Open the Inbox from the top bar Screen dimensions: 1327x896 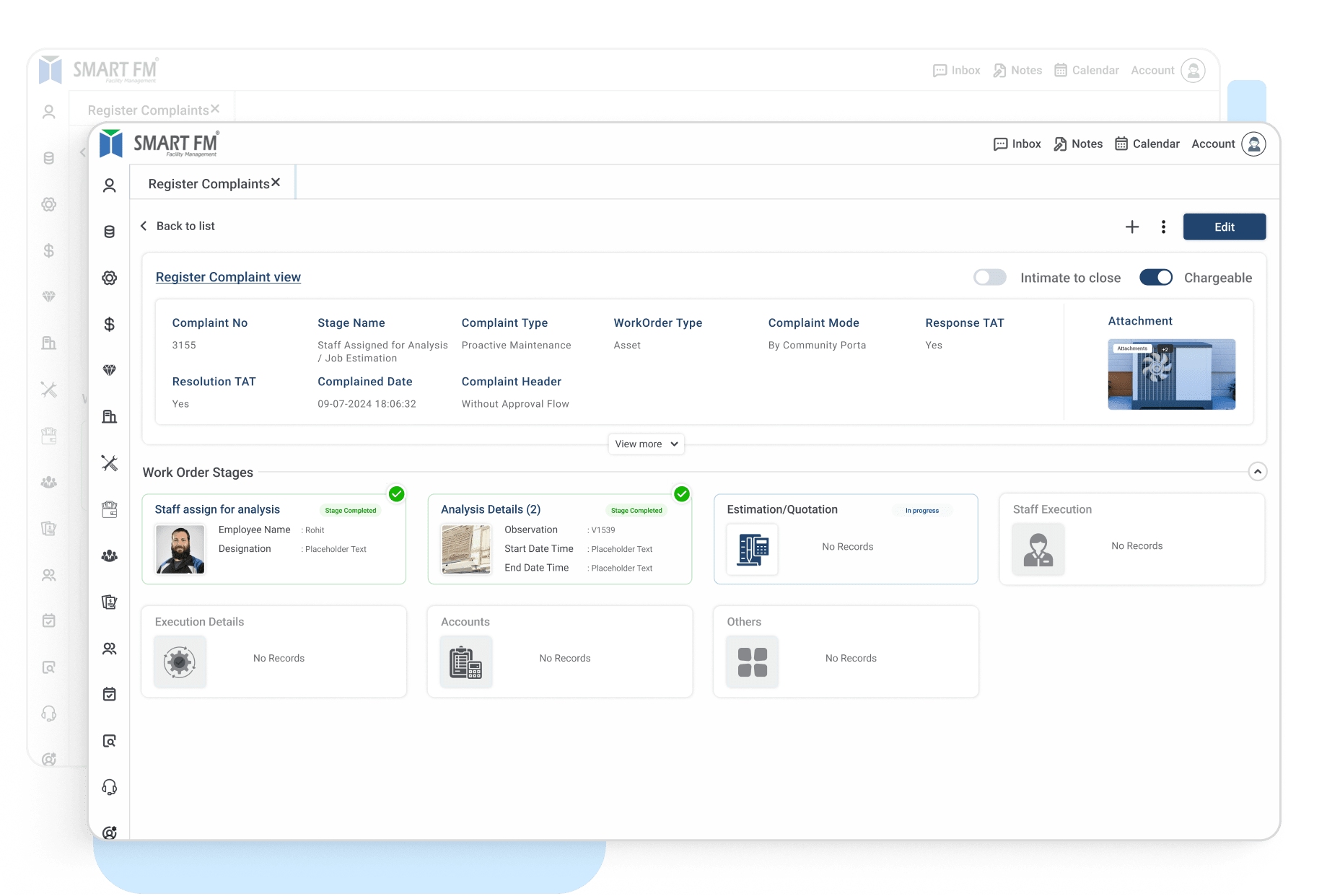click(x=1017, y=144)
